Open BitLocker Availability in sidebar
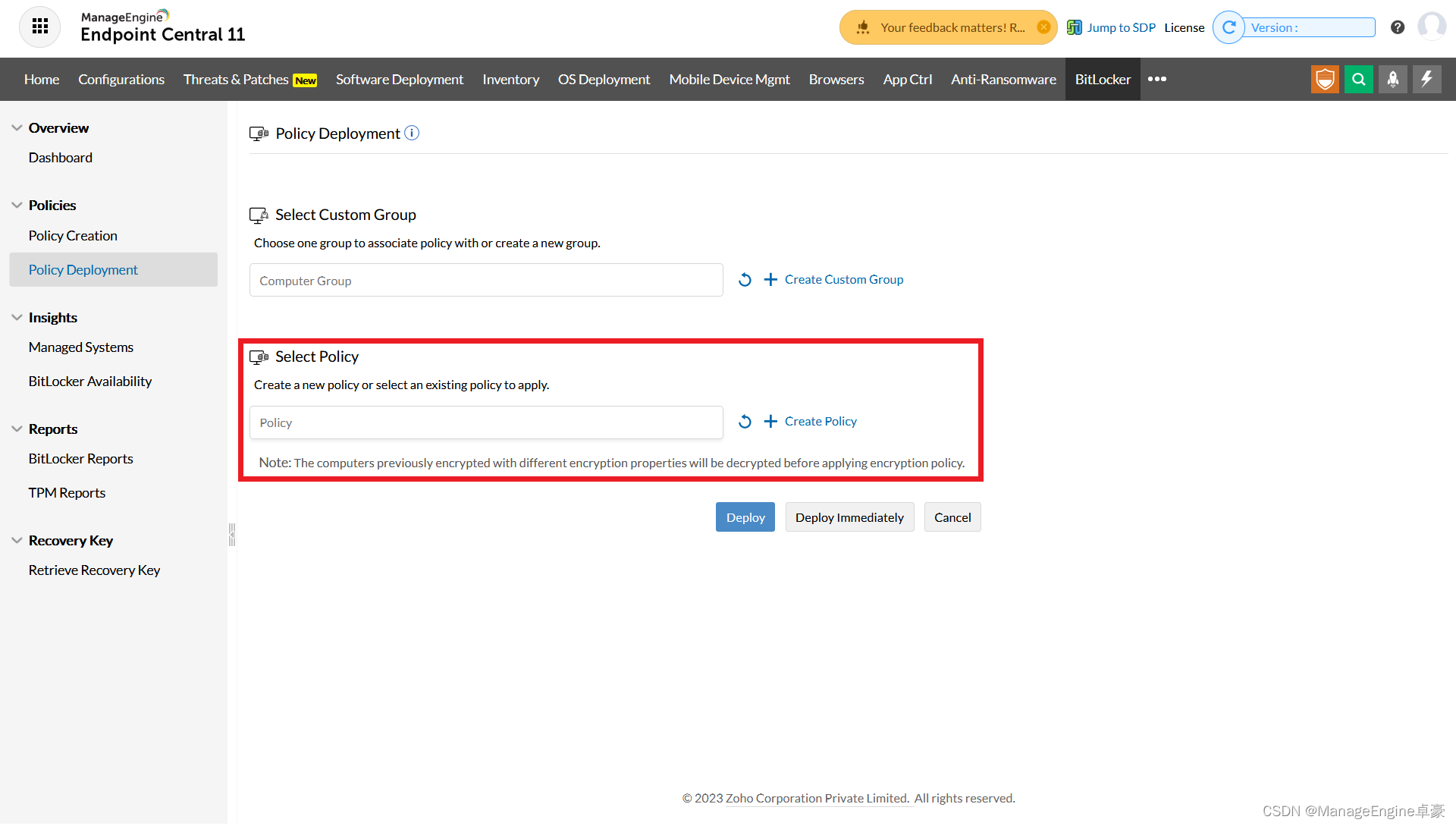The width and height of the screenshot is (1456, 826). click(x=90, y=382)
